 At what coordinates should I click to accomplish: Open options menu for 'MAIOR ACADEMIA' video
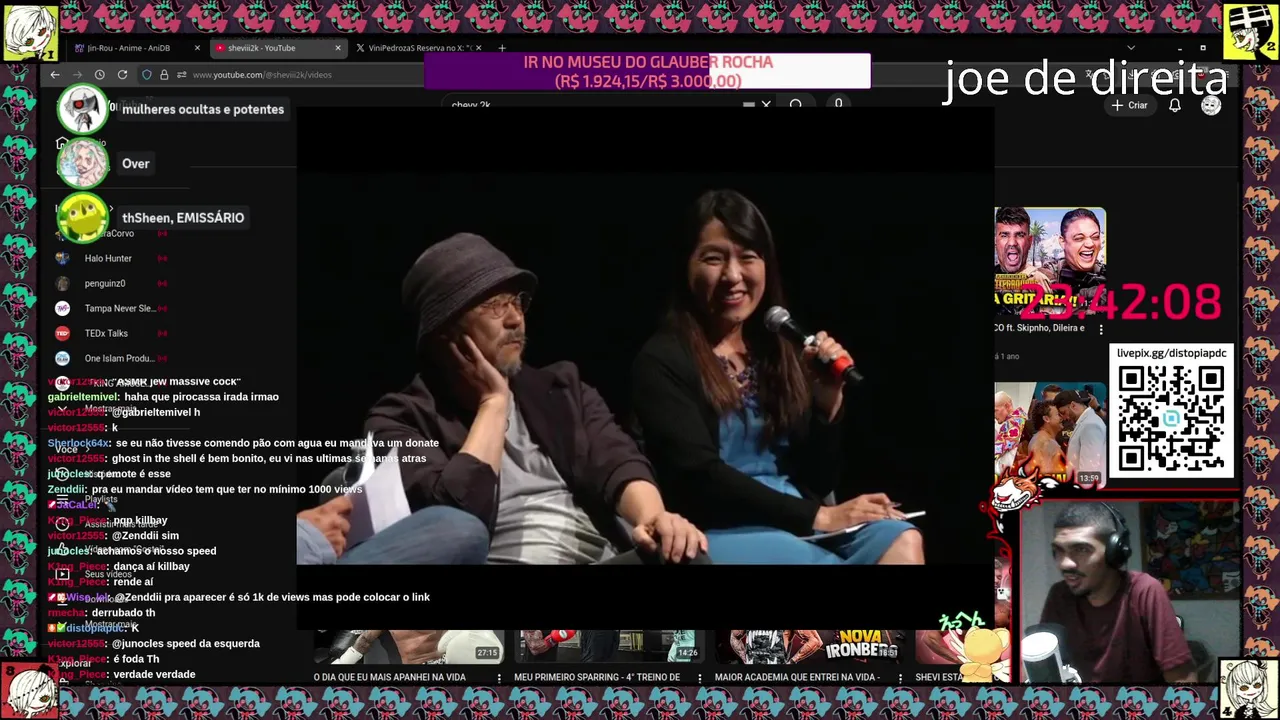pyautogui.click(x=899, y=677)
